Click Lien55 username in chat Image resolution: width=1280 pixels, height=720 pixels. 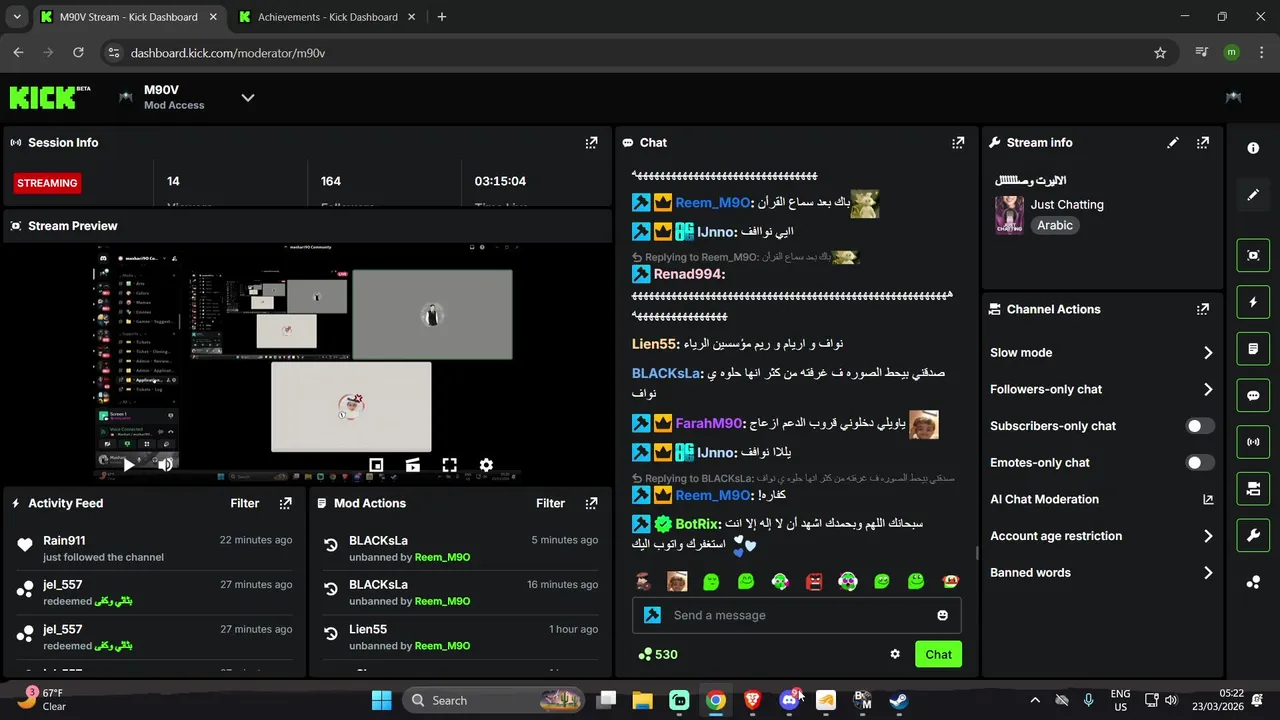click(x=654, y=344)
